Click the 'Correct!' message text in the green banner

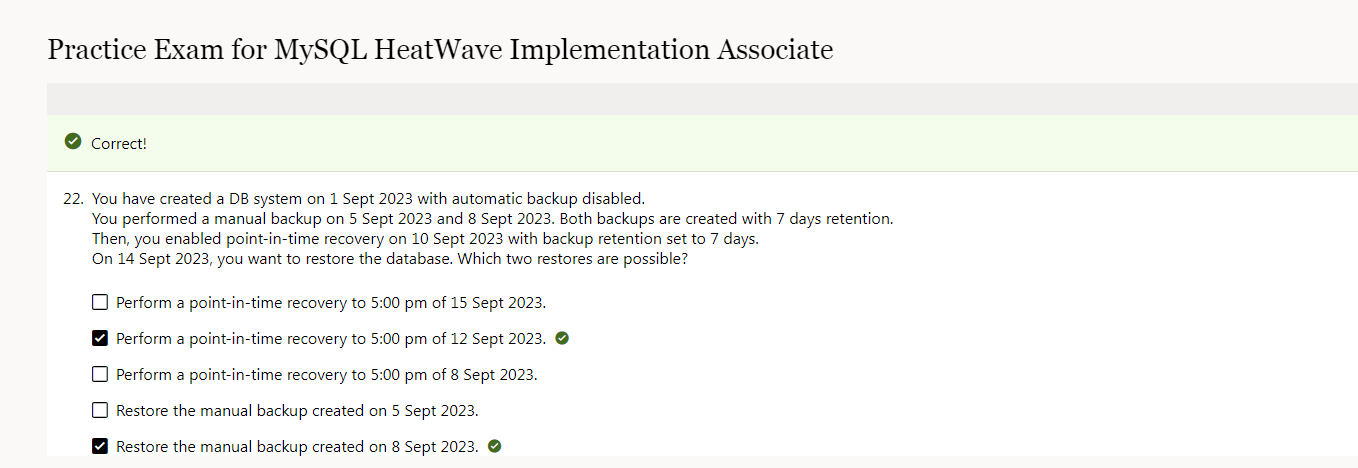click(x=119, y=143)
